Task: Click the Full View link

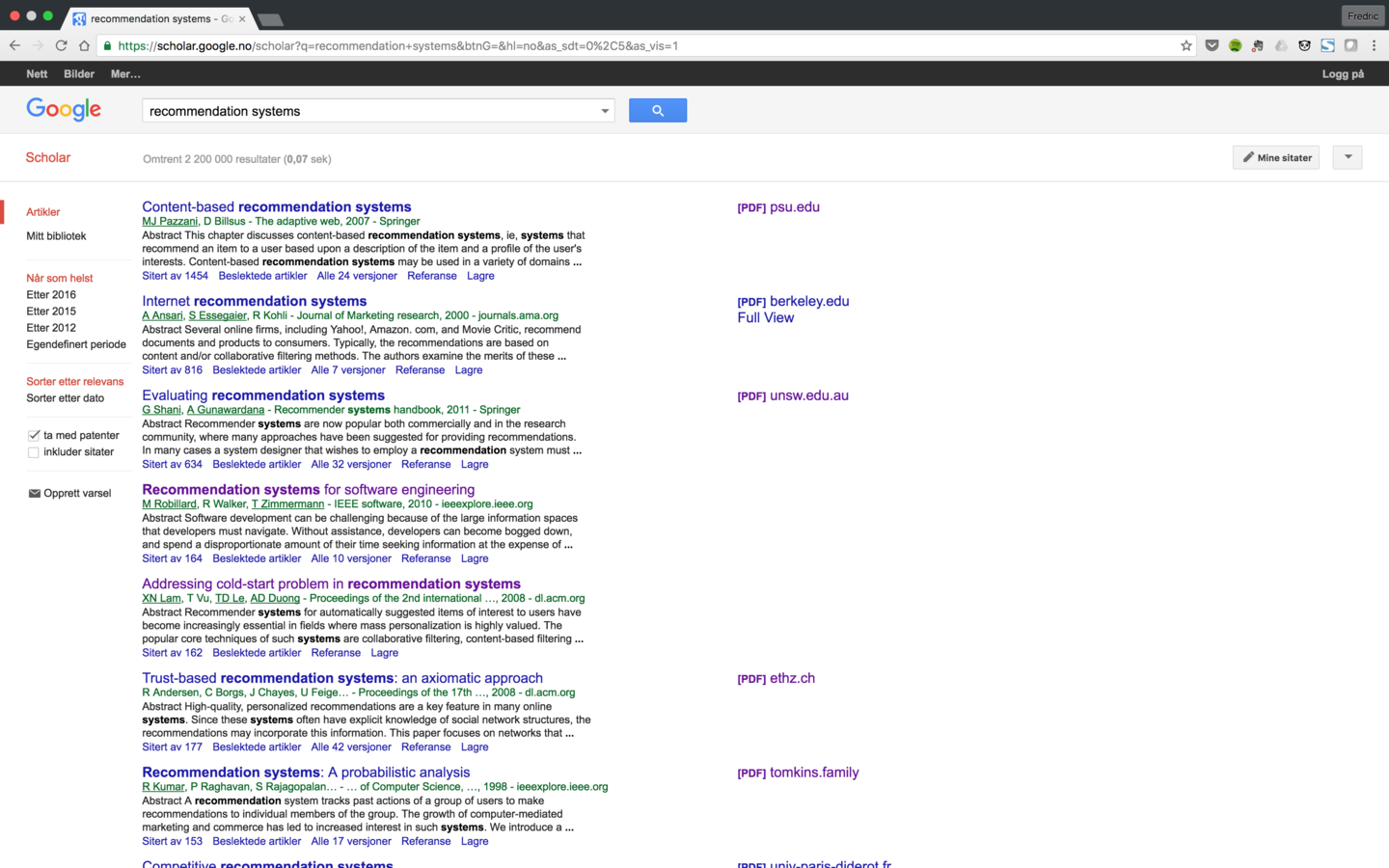Action: pyautogui.click(x=766, y=317)
